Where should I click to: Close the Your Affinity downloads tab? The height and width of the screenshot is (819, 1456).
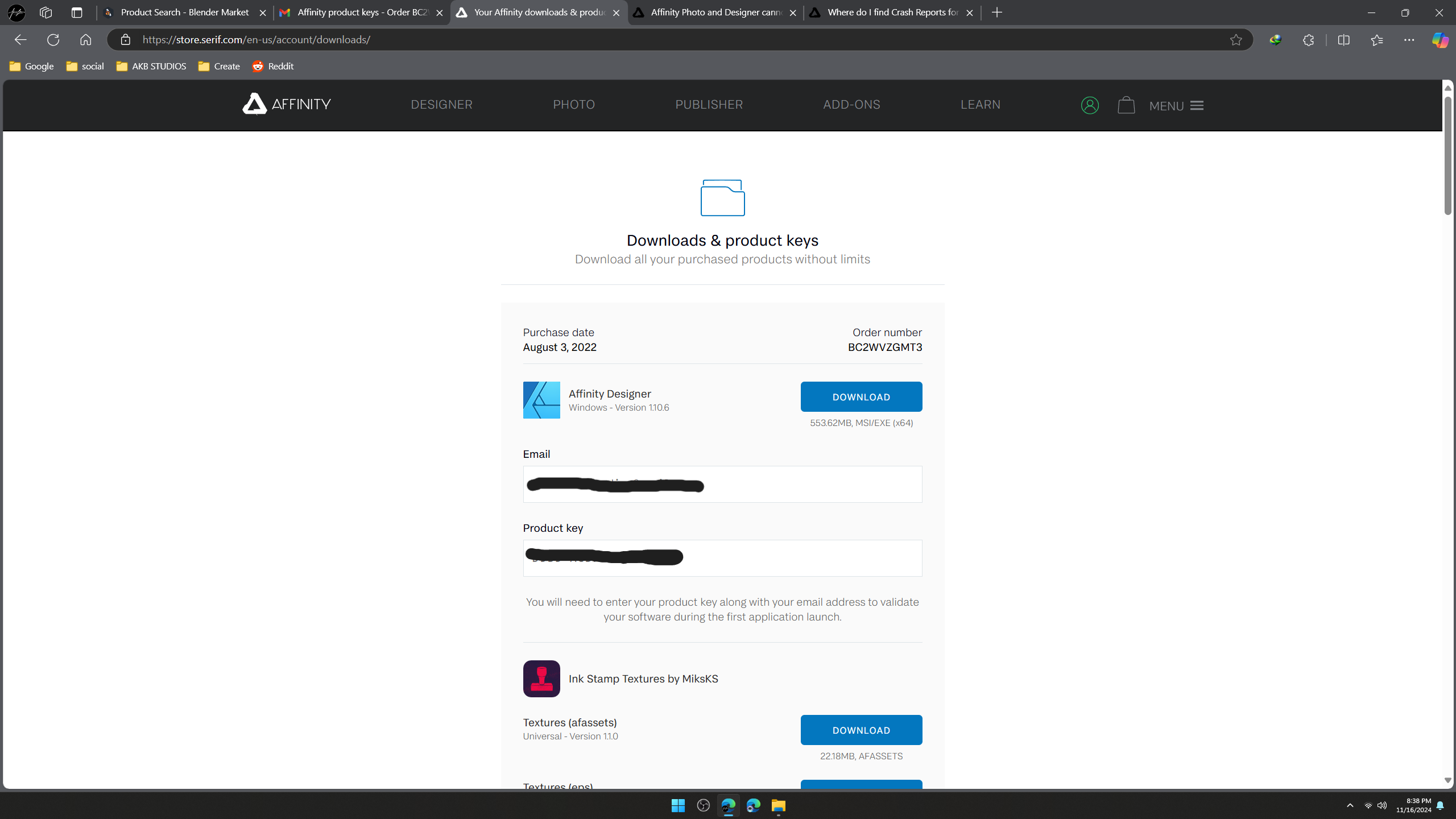[617, 13]
